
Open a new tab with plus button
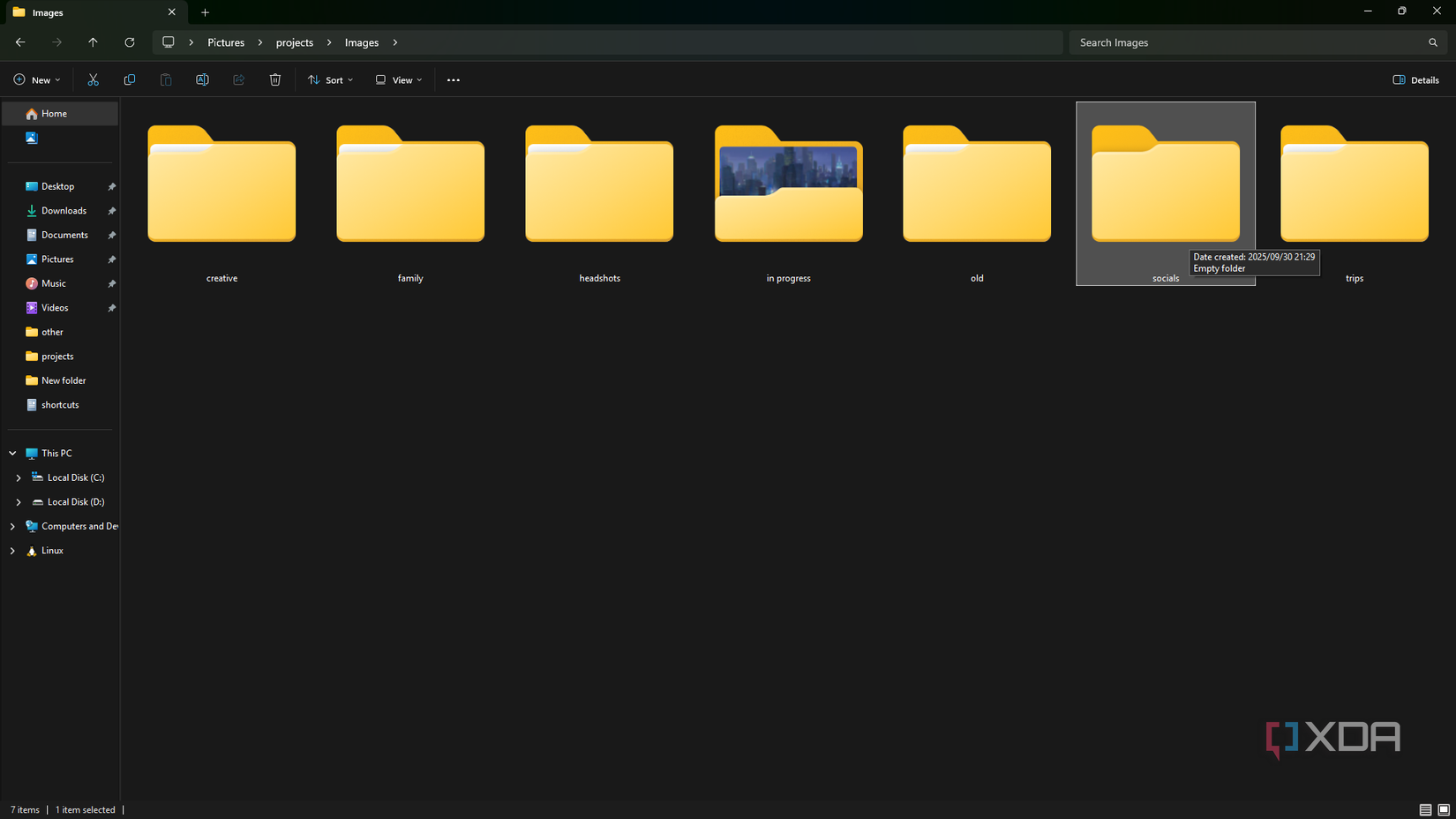pyautogui.click(x=205, y=12)
